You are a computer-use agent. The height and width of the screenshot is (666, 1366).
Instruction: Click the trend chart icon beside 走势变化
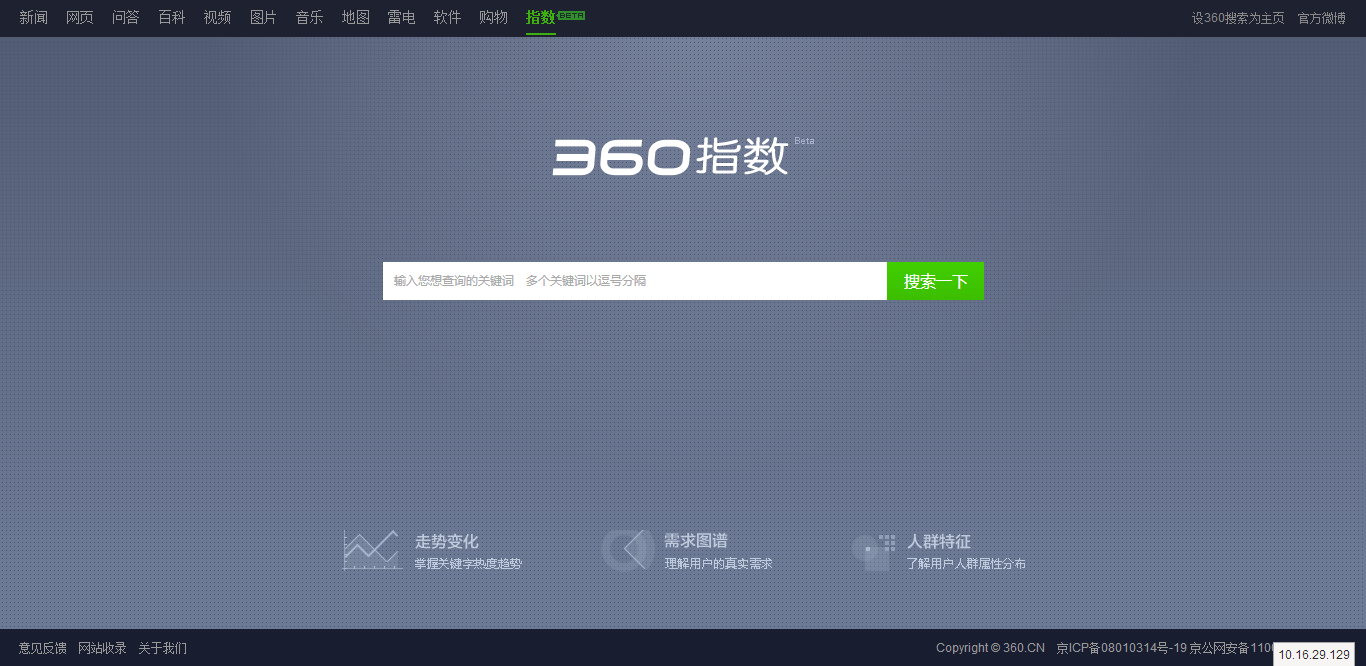pos(370,550)
